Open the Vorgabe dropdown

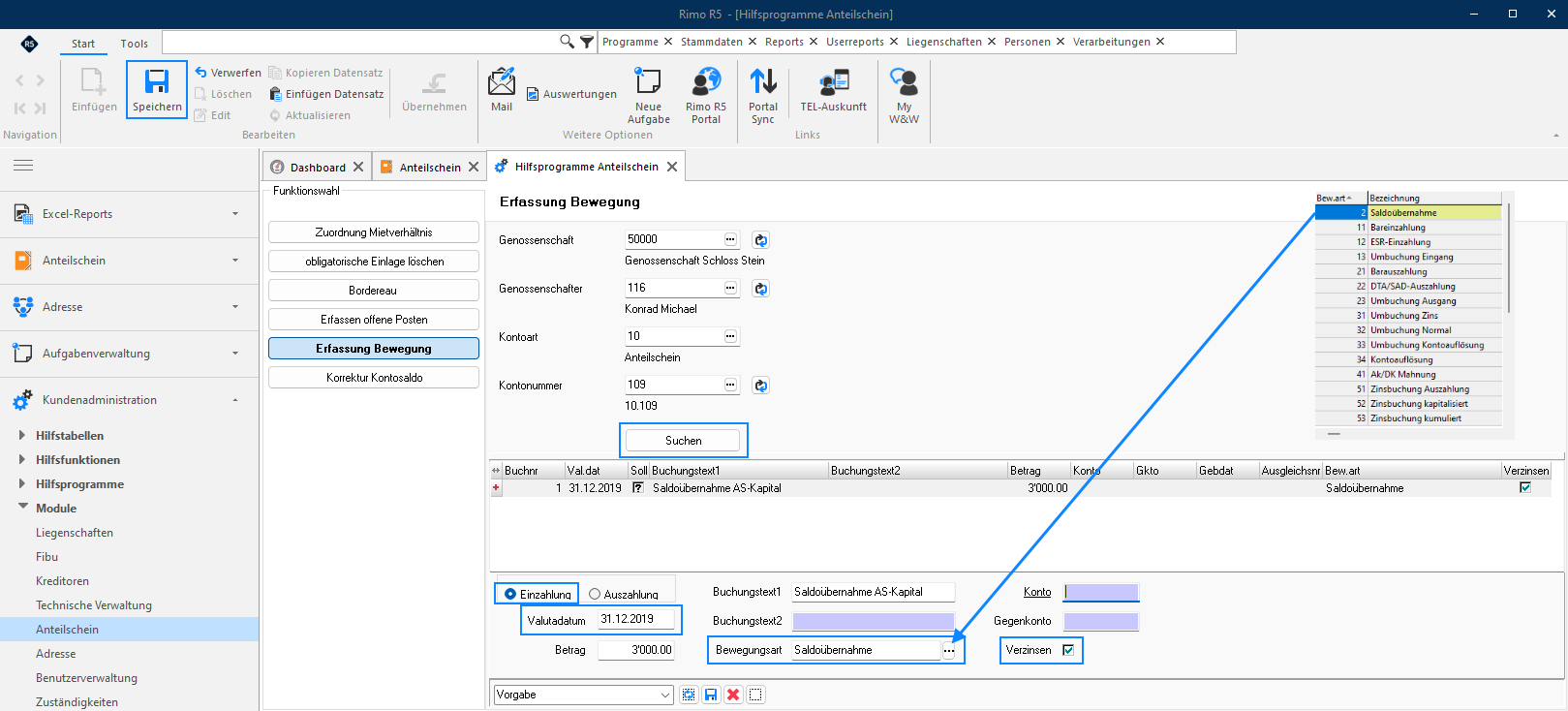pyautogui.click(x=665, y=695)
